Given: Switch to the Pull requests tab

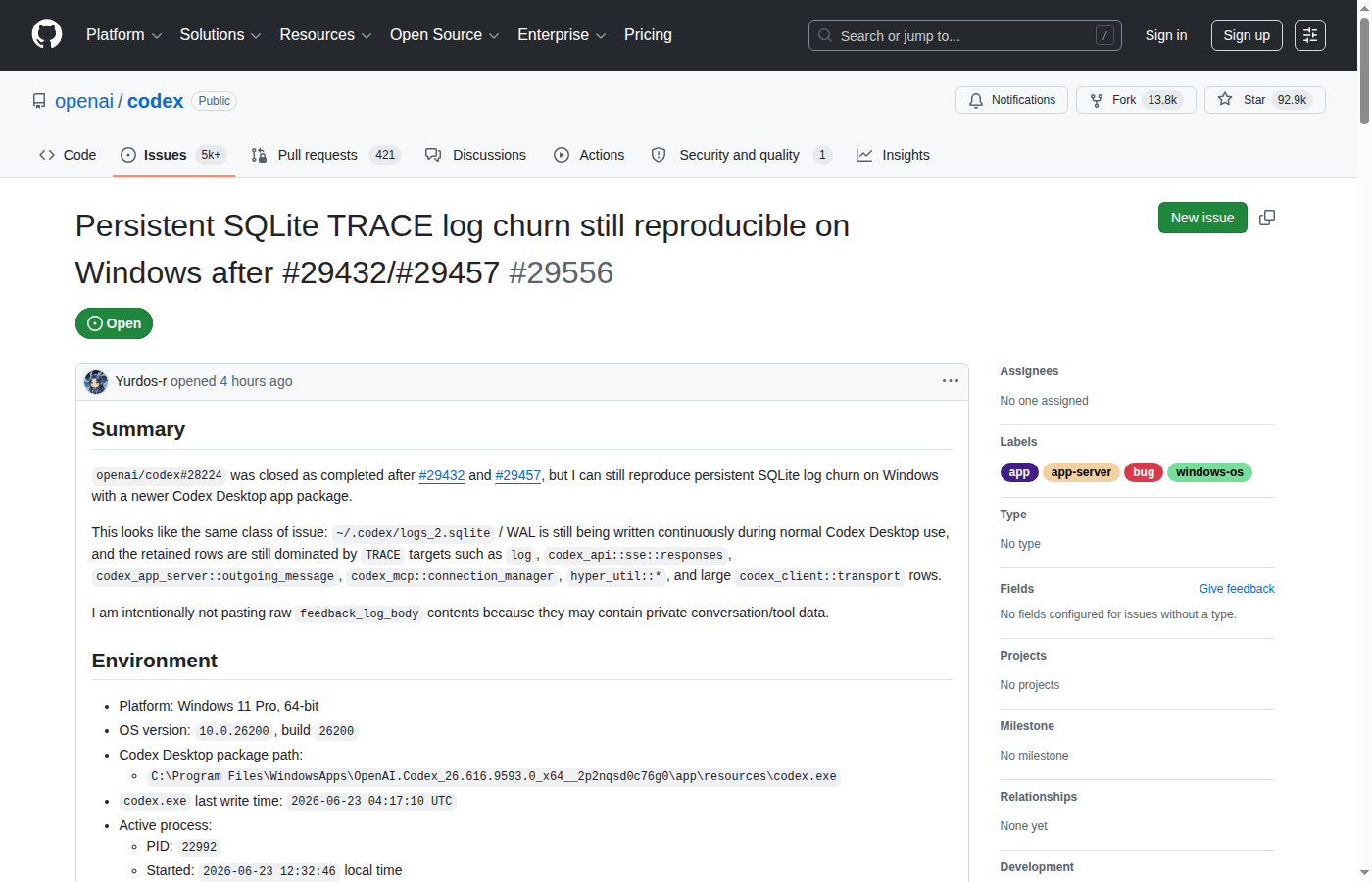Looking at the screenshot, I should (x=325, y=155).
